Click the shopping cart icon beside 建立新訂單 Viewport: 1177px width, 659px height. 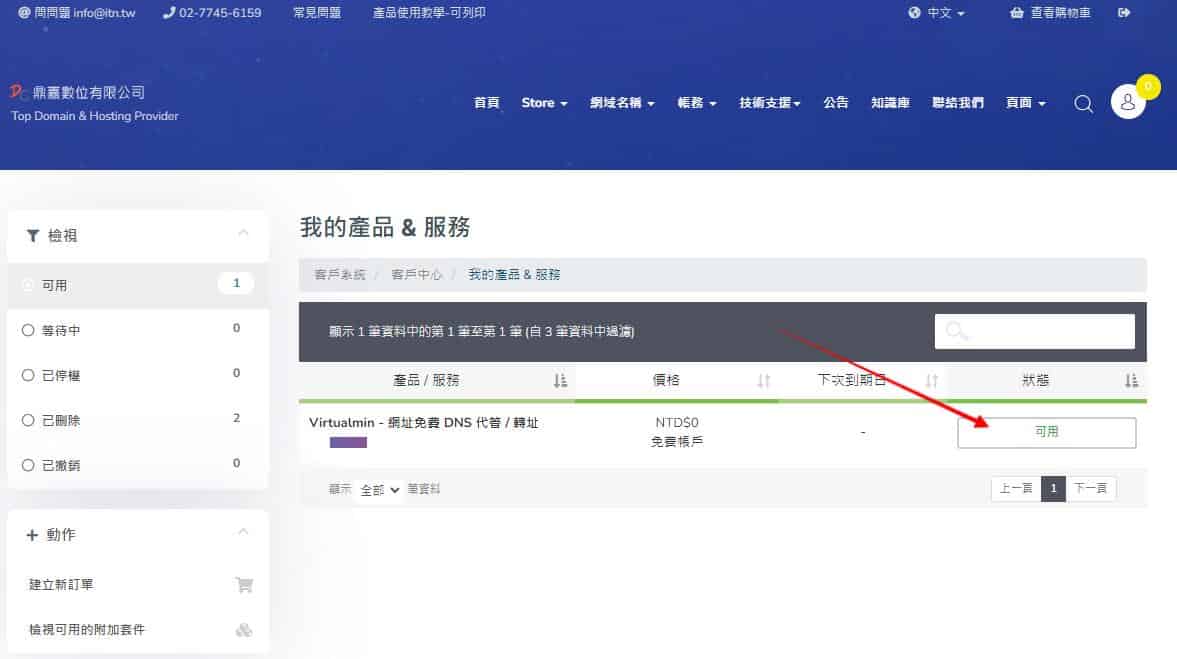tap(243, 585)
